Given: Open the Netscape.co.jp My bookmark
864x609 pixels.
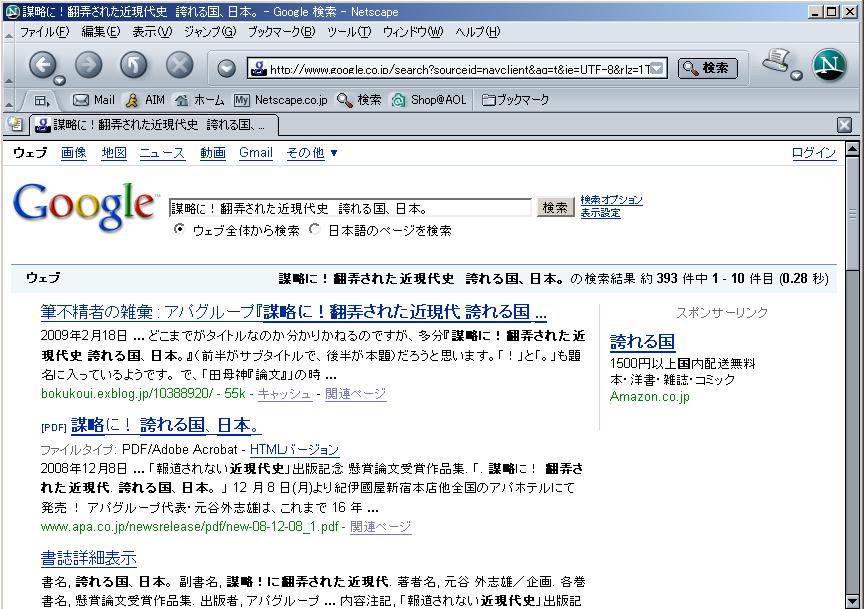Looking at the screenshot, I should (280, 100).
